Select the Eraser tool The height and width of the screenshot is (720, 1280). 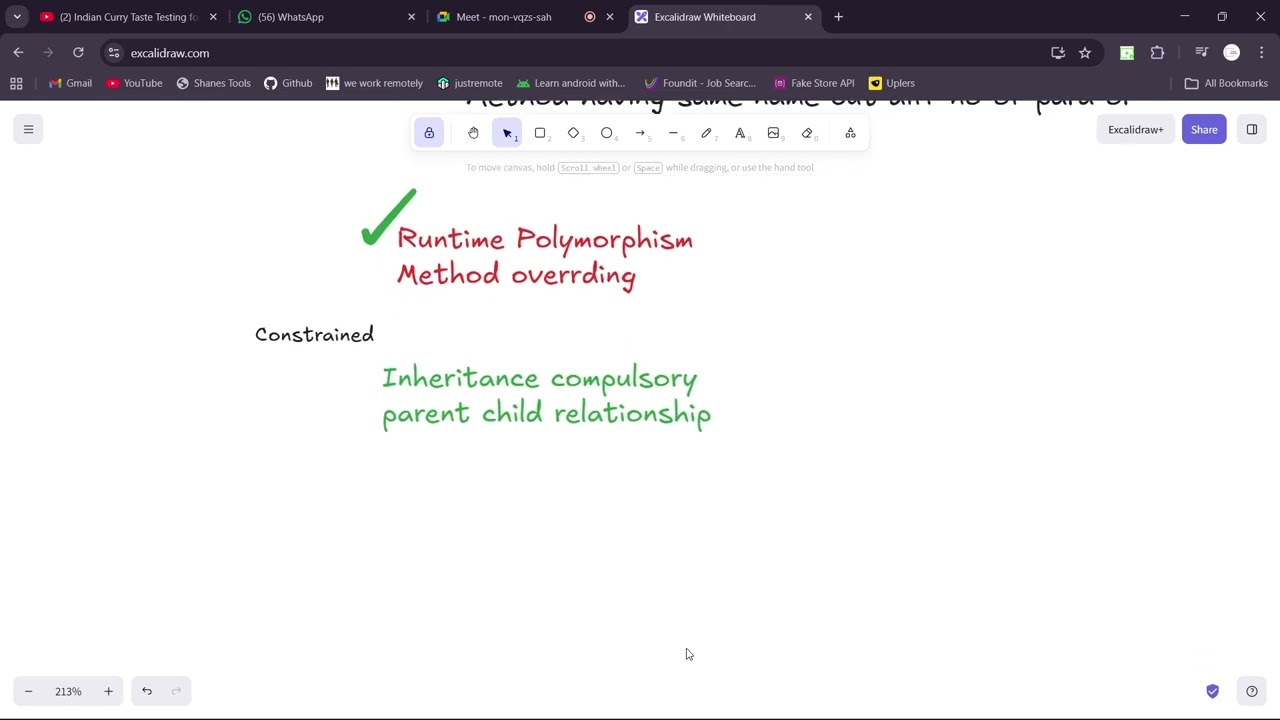pyautogui.click(x=807, y=133)
